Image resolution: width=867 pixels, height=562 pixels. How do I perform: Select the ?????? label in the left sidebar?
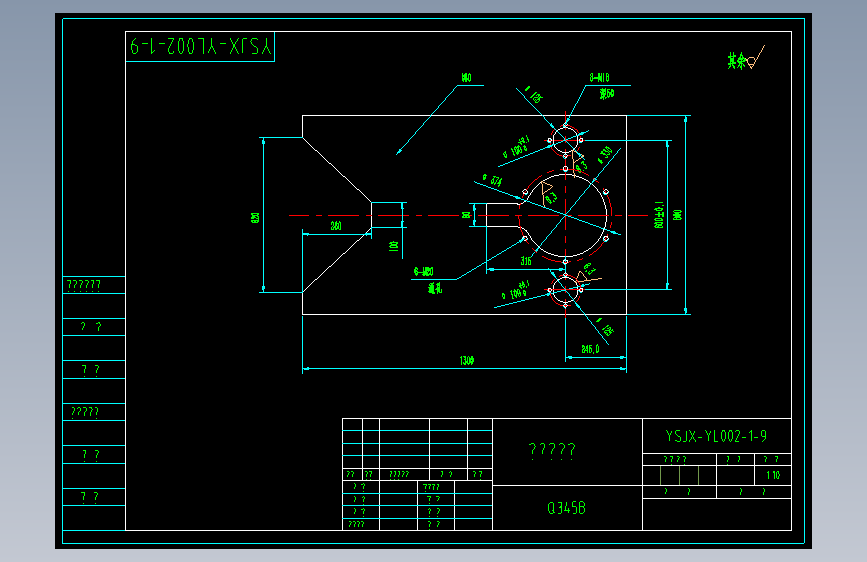point(83,285)
